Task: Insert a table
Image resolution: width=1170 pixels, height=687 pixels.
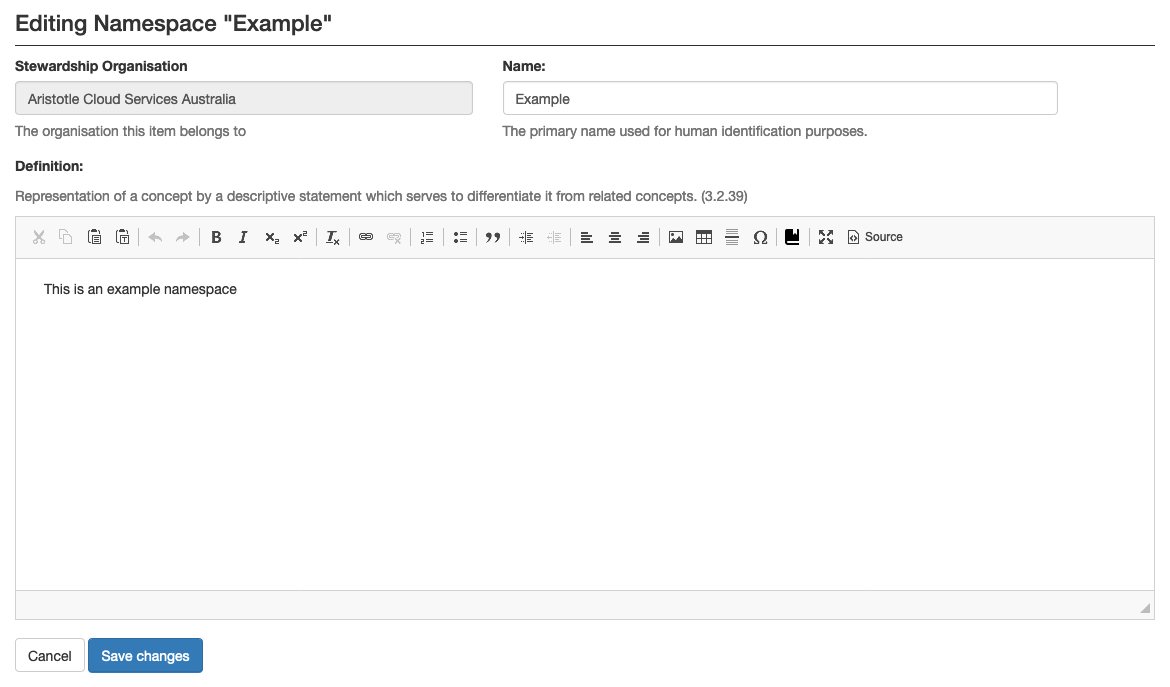Action: [704, 238]
